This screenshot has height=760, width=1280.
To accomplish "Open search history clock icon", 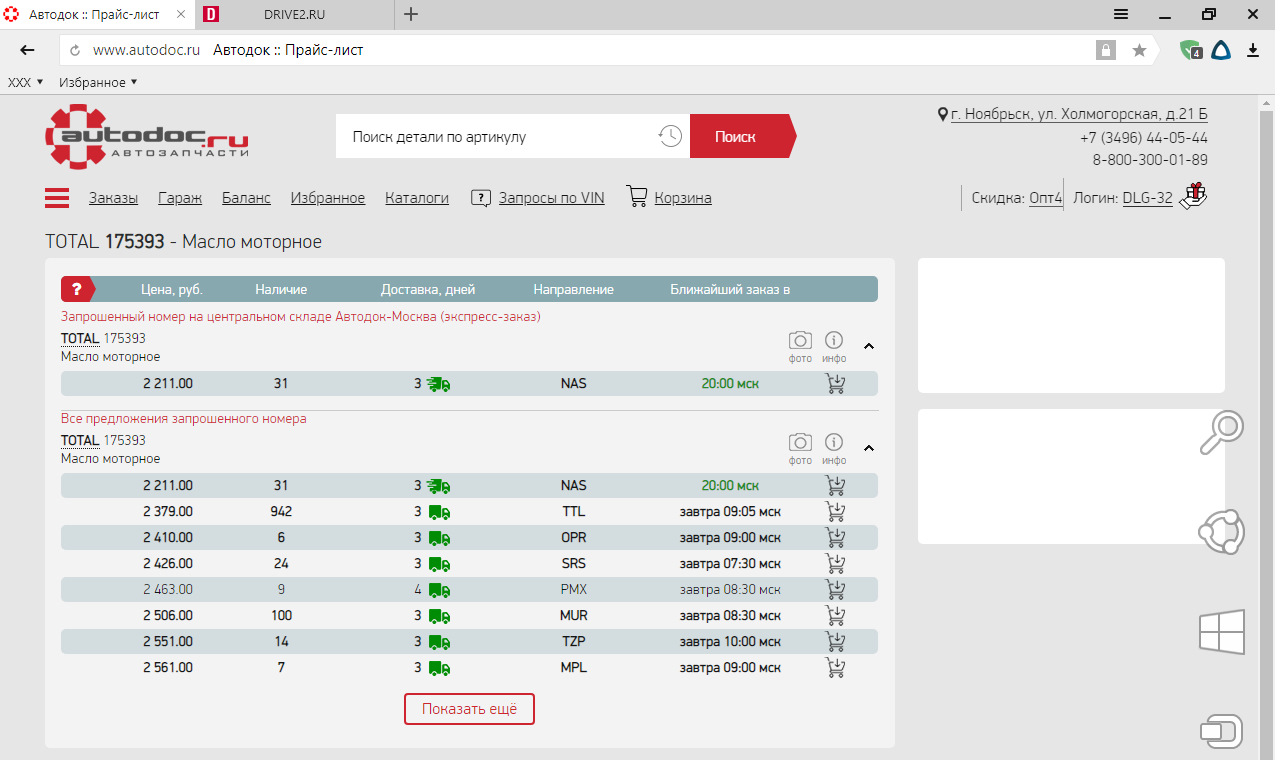I will click(x=670, y=136).
